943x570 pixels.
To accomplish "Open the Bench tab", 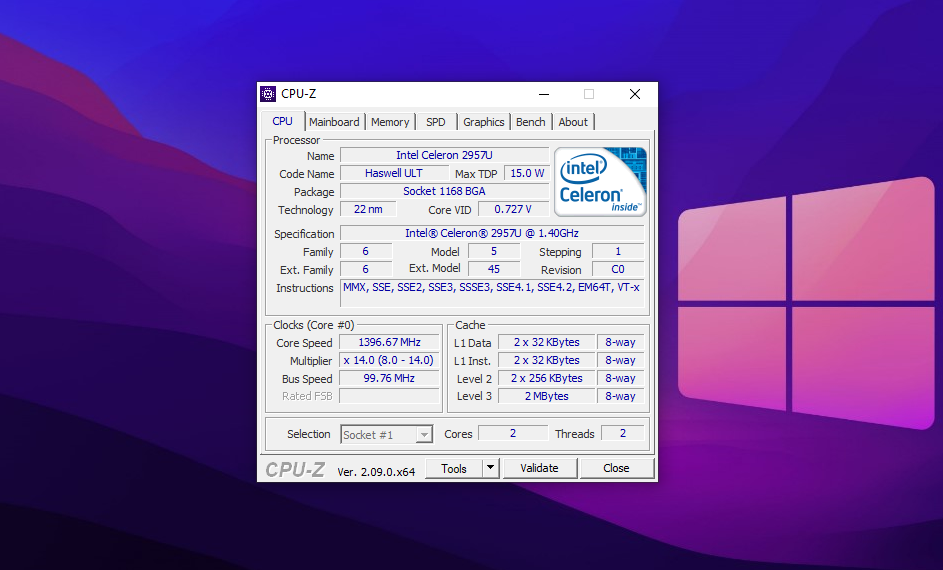I will point(530,122).
